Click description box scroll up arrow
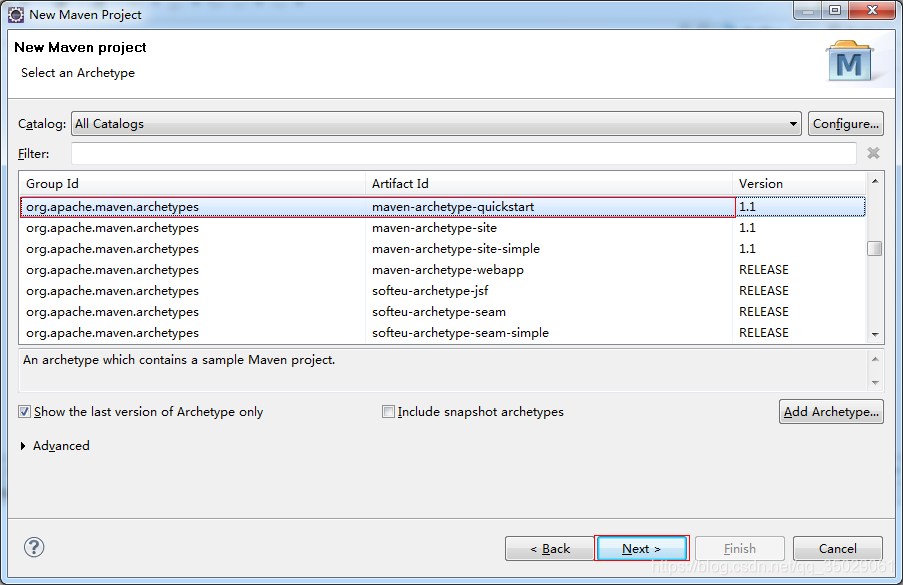 [x=875, y=359]
